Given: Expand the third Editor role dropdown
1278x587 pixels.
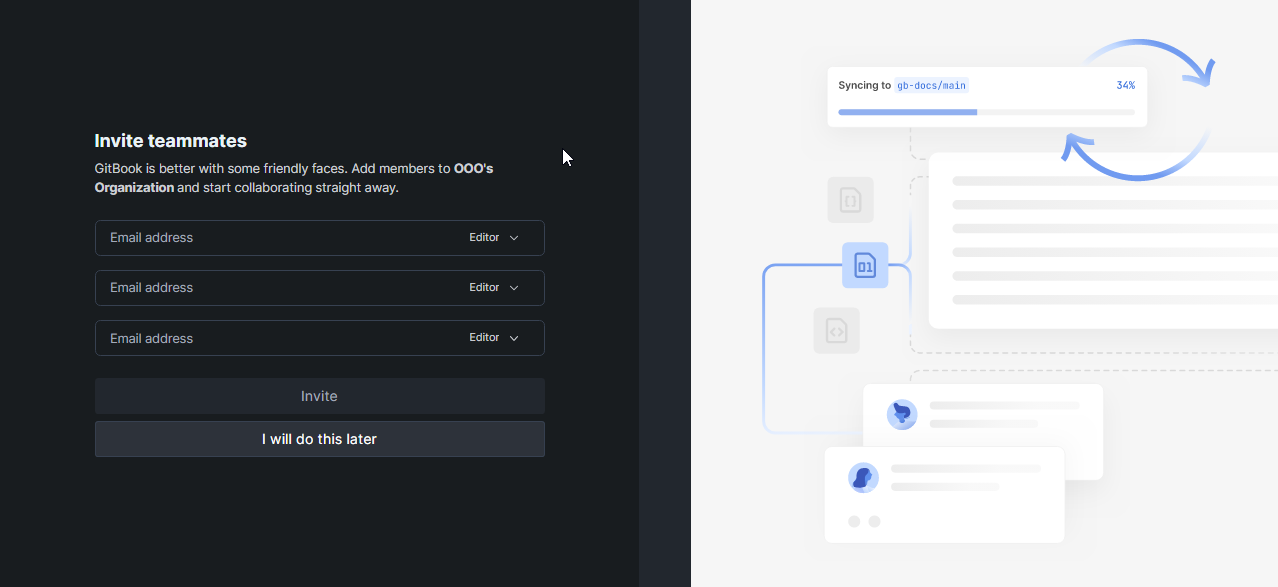Looking at the screenshot, I should coord(494,338).
